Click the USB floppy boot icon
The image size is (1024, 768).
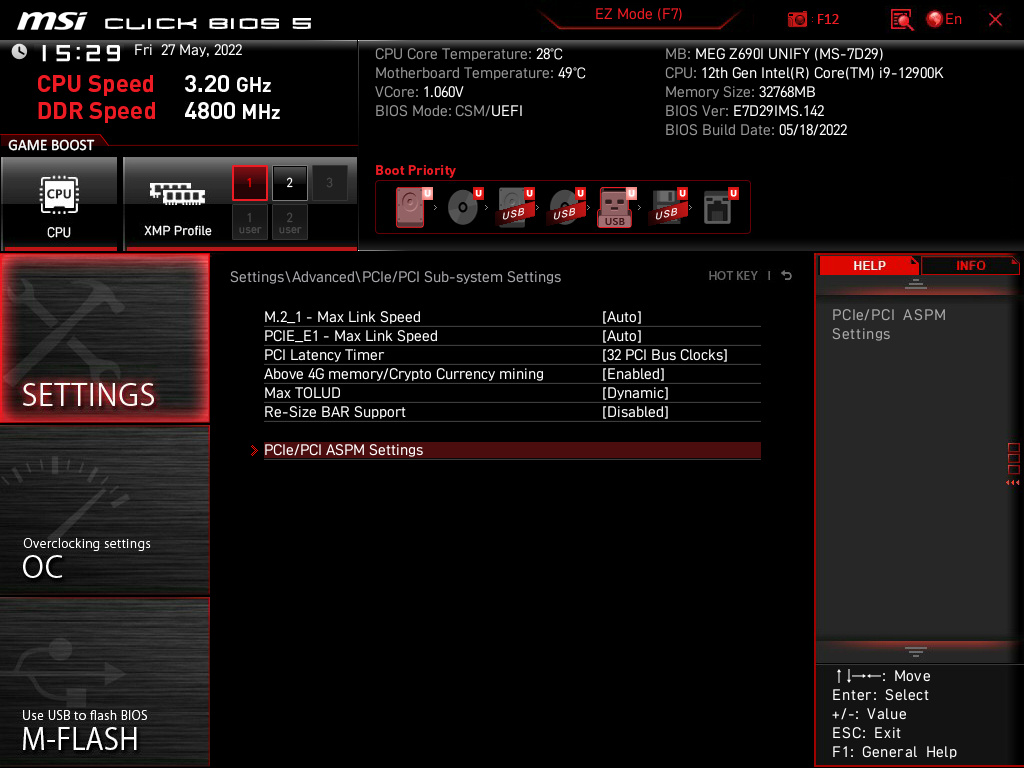pos(668,207)
